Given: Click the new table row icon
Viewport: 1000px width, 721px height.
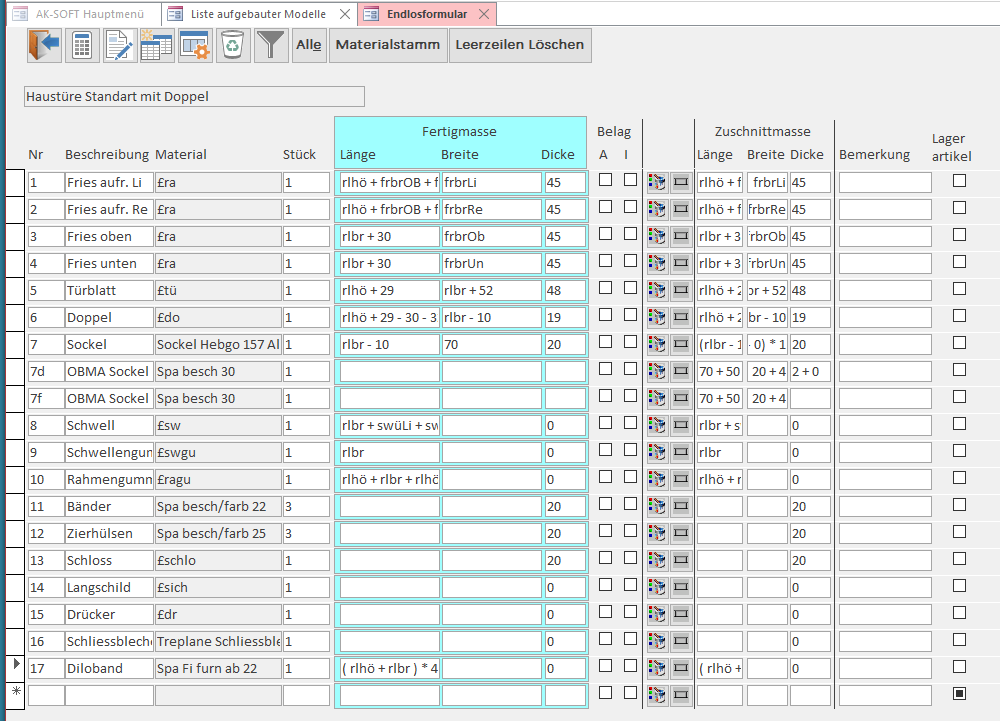Looking at the screenshot, I should click(157, 45).
